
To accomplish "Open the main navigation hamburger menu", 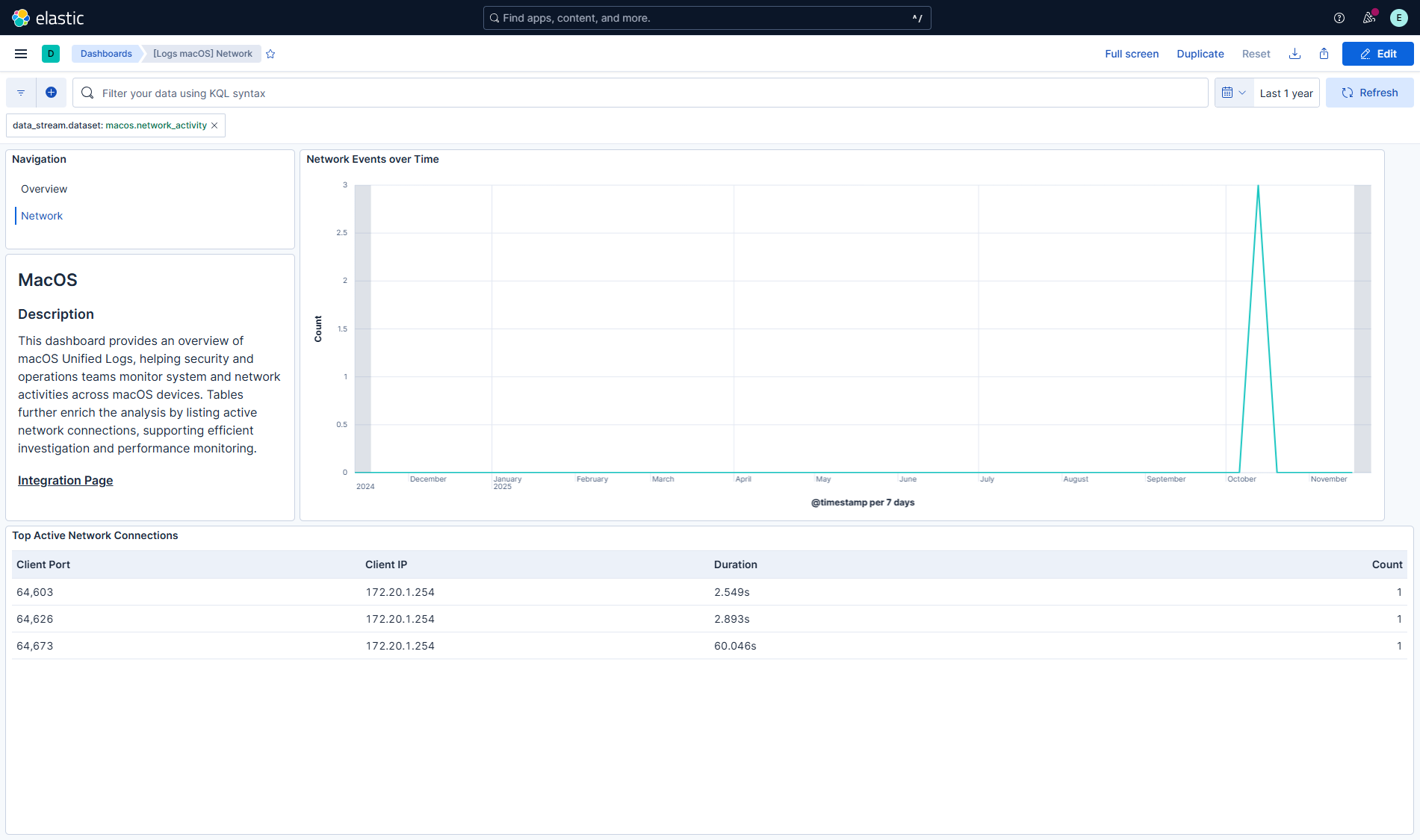I will (x=20, y=53).
